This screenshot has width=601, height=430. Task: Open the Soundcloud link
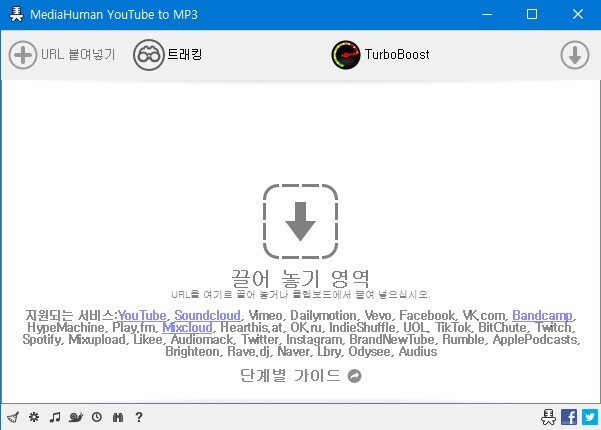(207, 315)
